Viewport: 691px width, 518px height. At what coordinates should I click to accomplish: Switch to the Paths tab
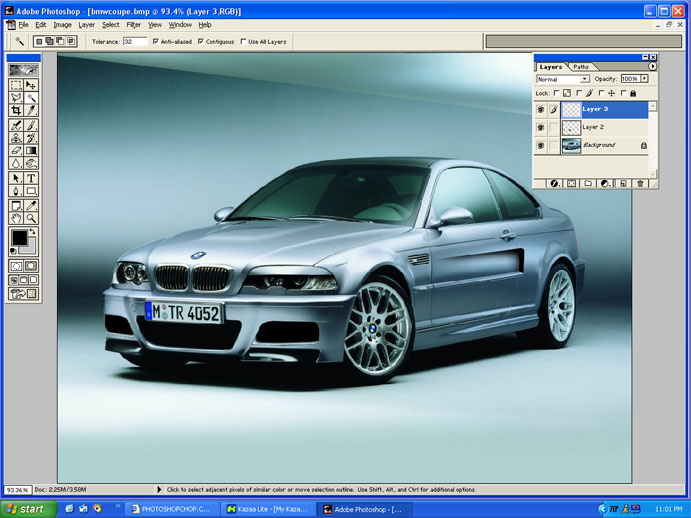(580, 66)
